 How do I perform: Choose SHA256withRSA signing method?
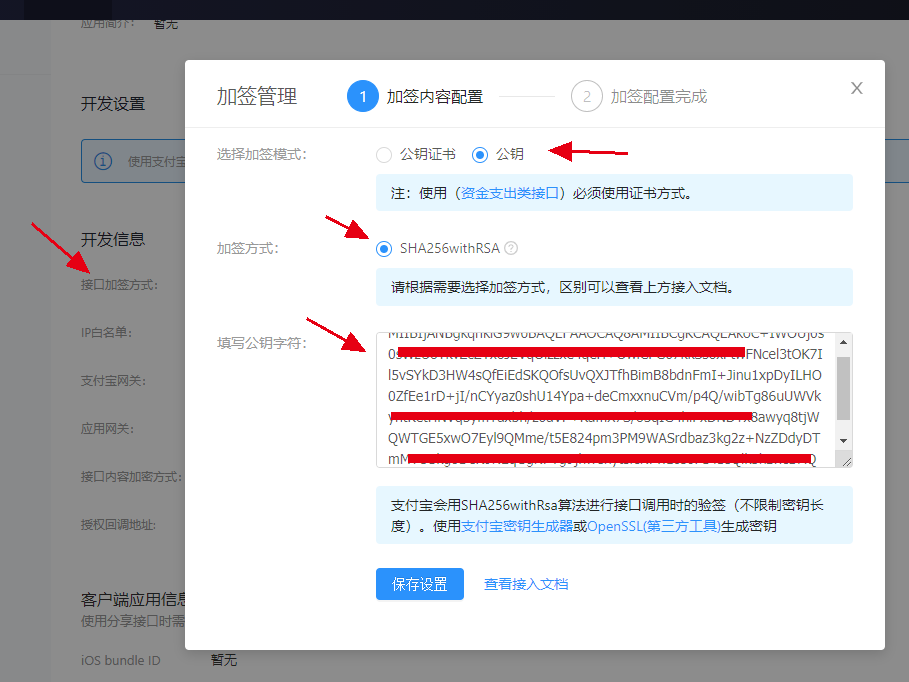384,249
